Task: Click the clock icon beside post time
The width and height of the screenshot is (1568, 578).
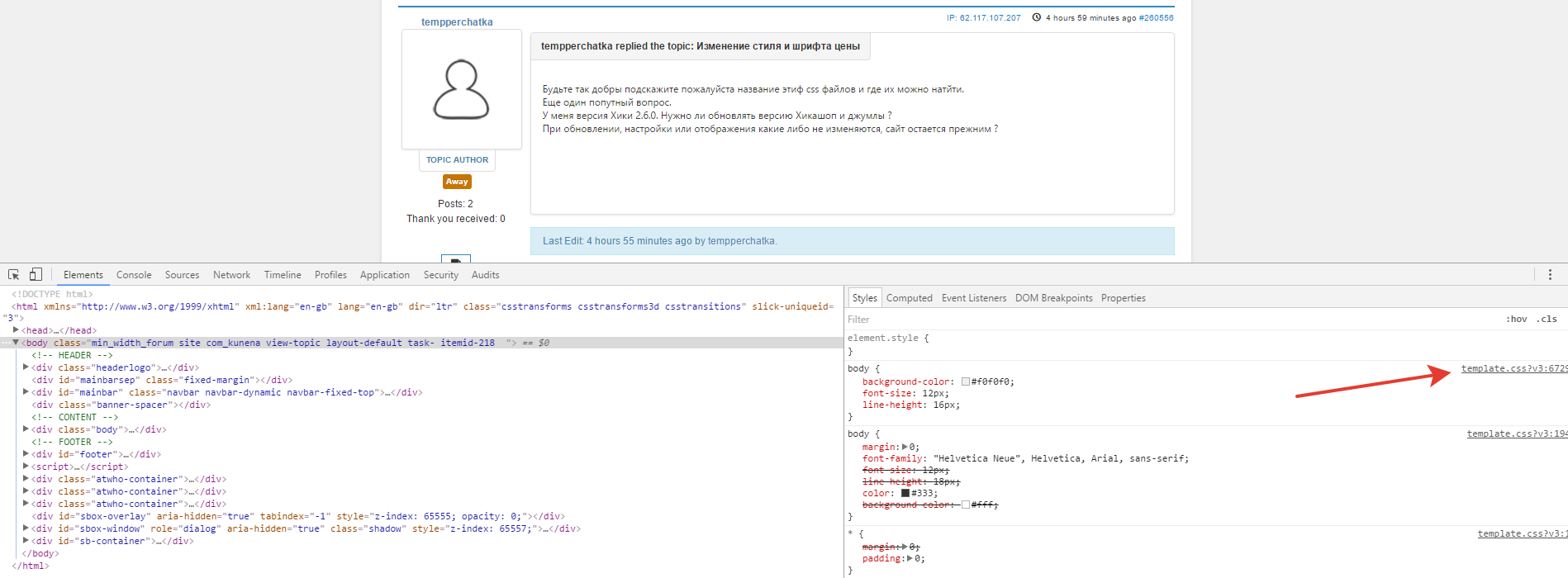Action: [1036, 17]
